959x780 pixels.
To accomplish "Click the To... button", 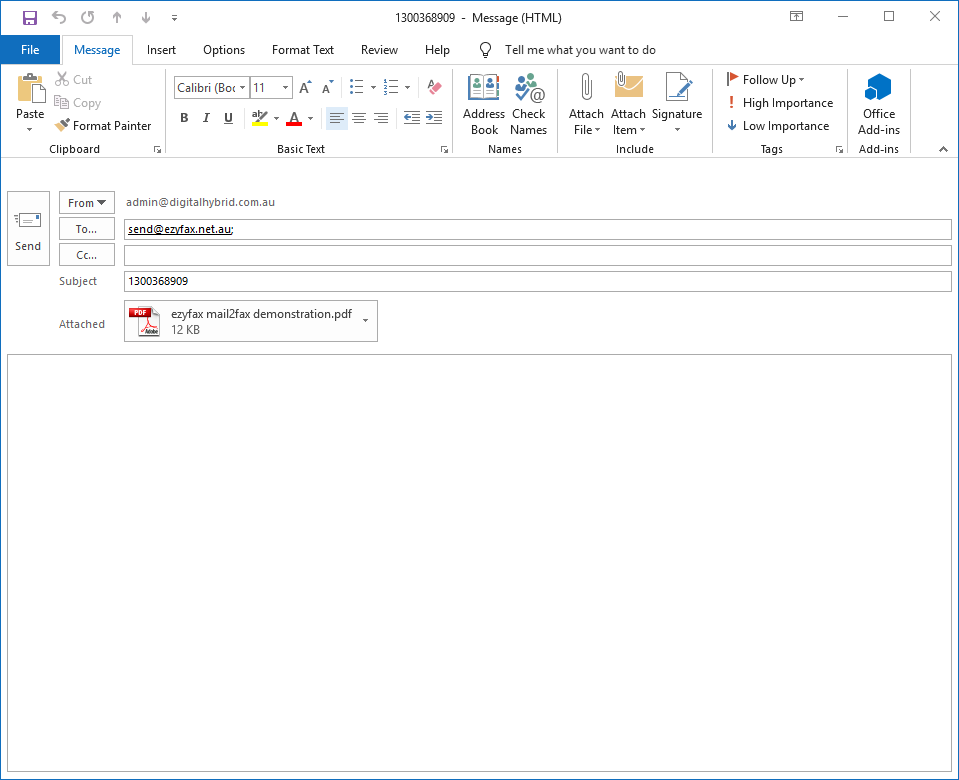I will coord(87,229).
